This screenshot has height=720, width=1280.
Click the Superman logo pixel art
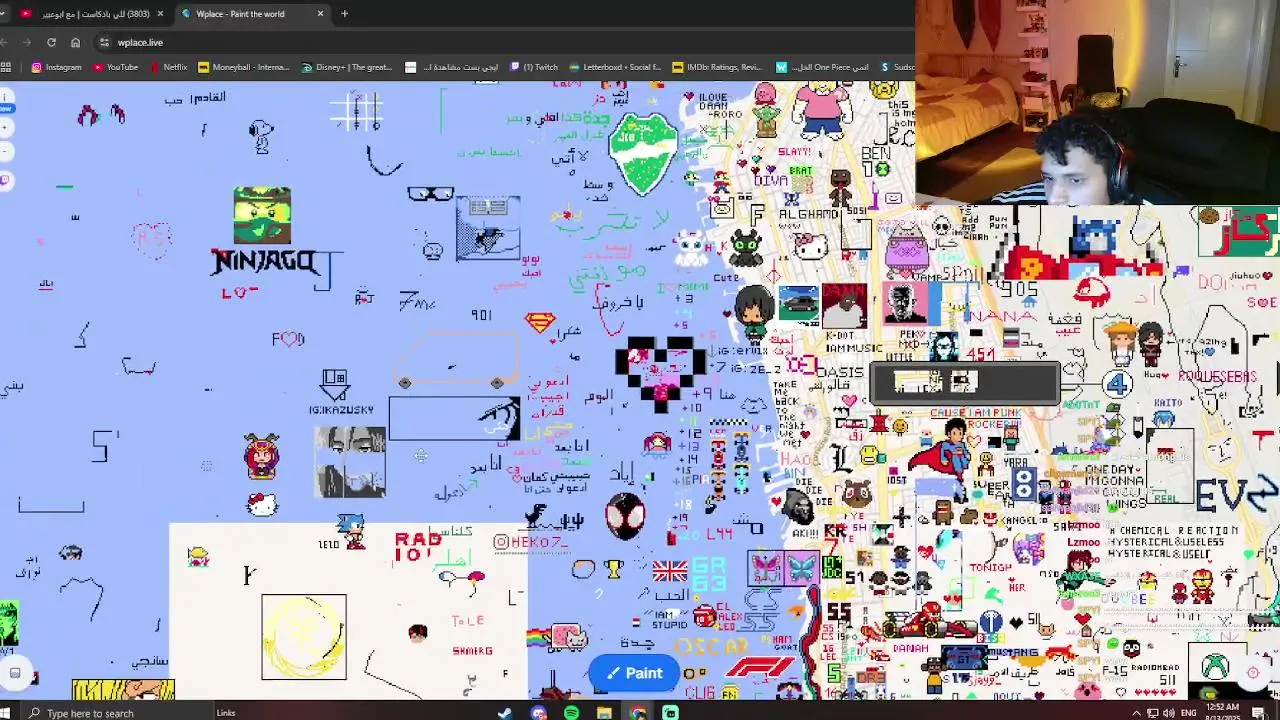point(540,322)
